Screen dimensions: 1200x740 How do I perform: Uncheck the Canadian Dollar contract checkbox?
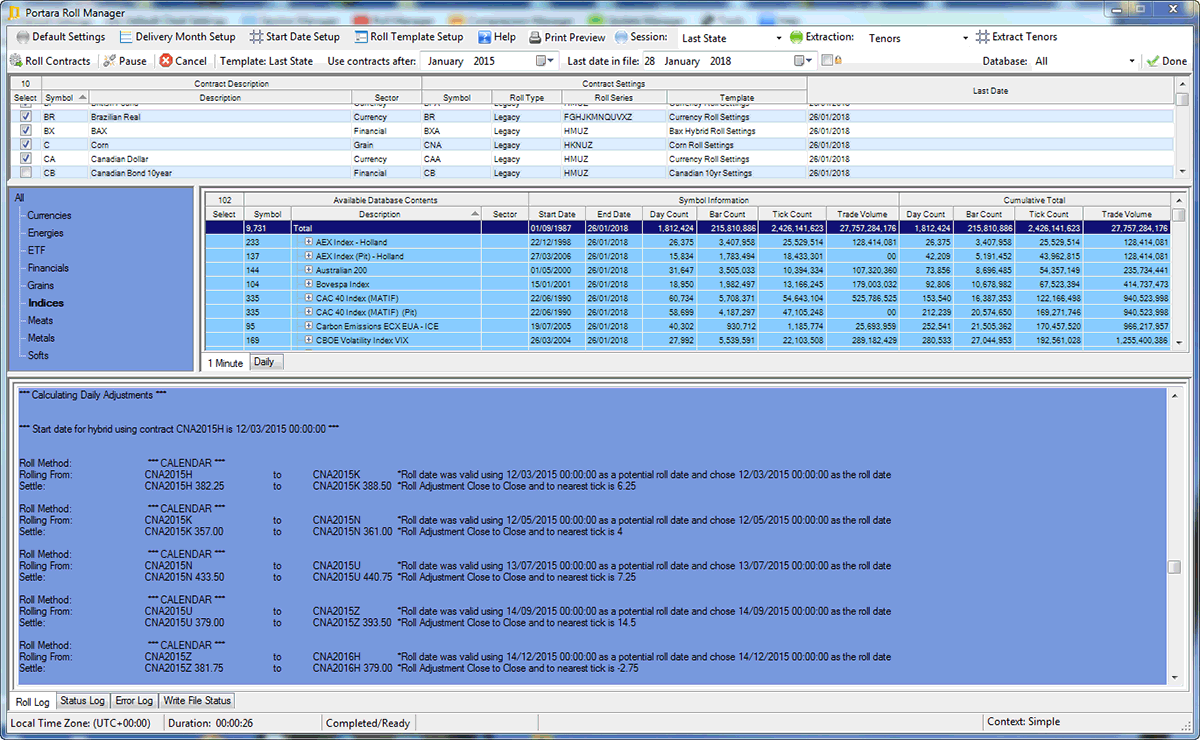click(26, 159)
